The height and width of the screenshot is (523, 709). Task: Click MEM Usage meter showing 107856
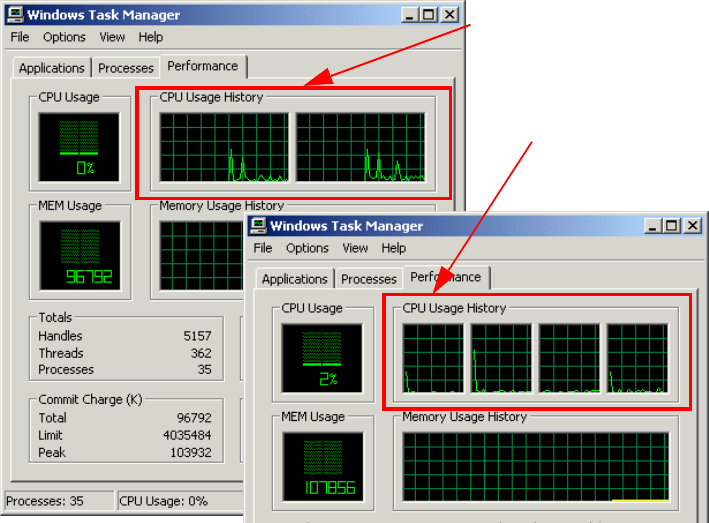pos(323,466)
